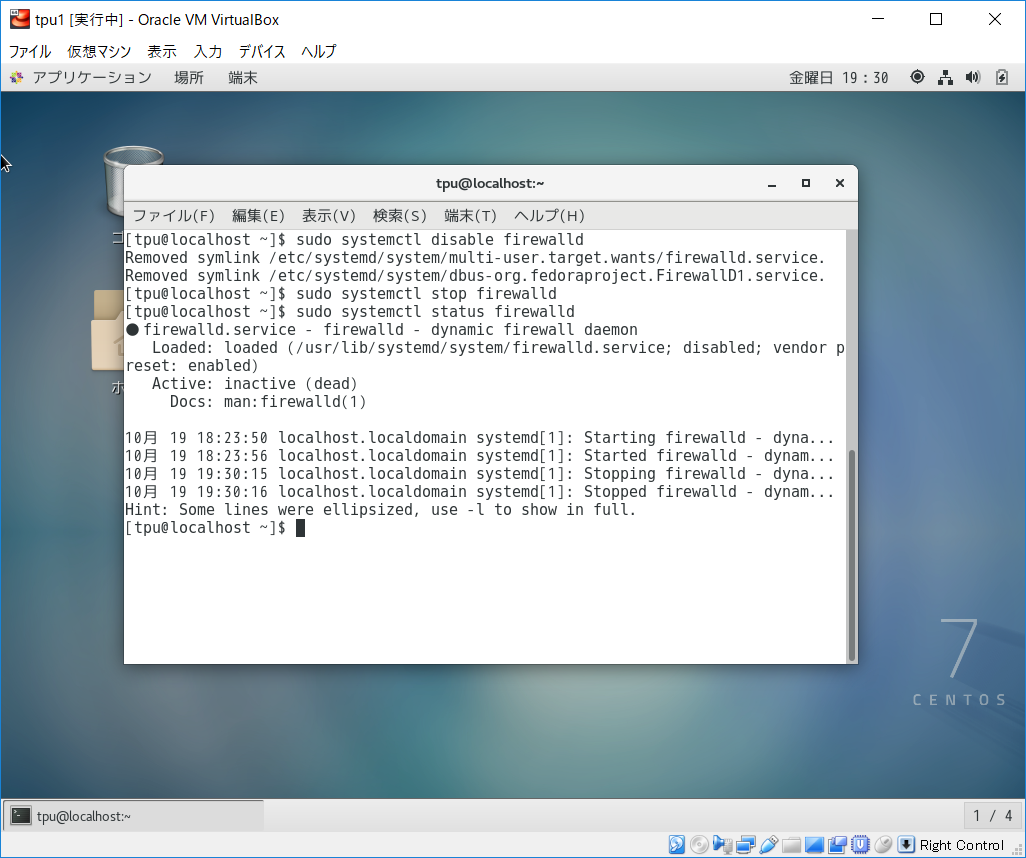Click the CPU virtualization chip icon
Viewport: 1026px width, 858px height.
pos(860,845)
